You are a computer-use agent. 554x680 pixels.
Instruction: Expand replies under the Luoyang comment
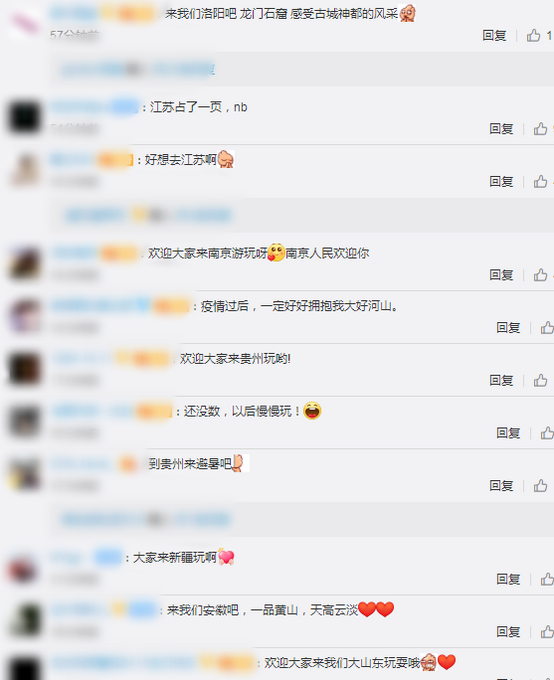(x=138, y=69)
